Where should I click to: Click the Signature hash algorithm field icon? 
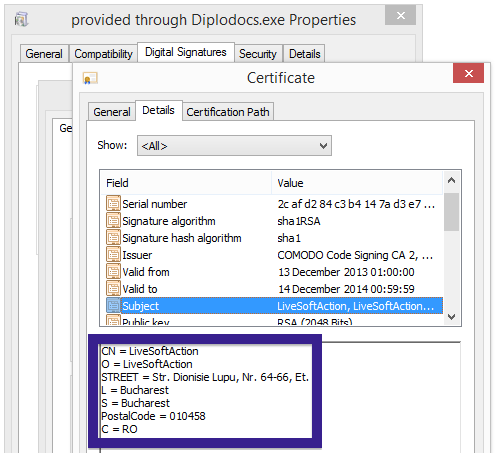click(x=113, y=237)
